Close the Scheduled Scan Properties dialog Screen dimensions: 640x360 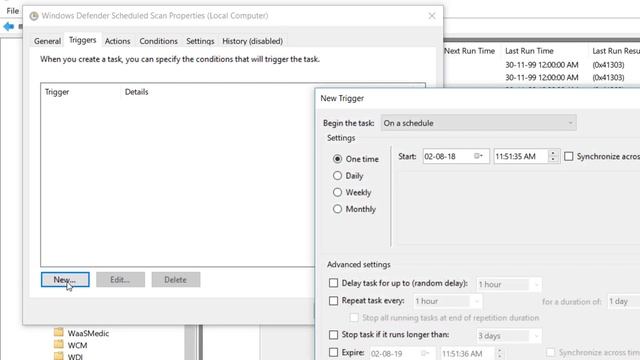[432, 16]
